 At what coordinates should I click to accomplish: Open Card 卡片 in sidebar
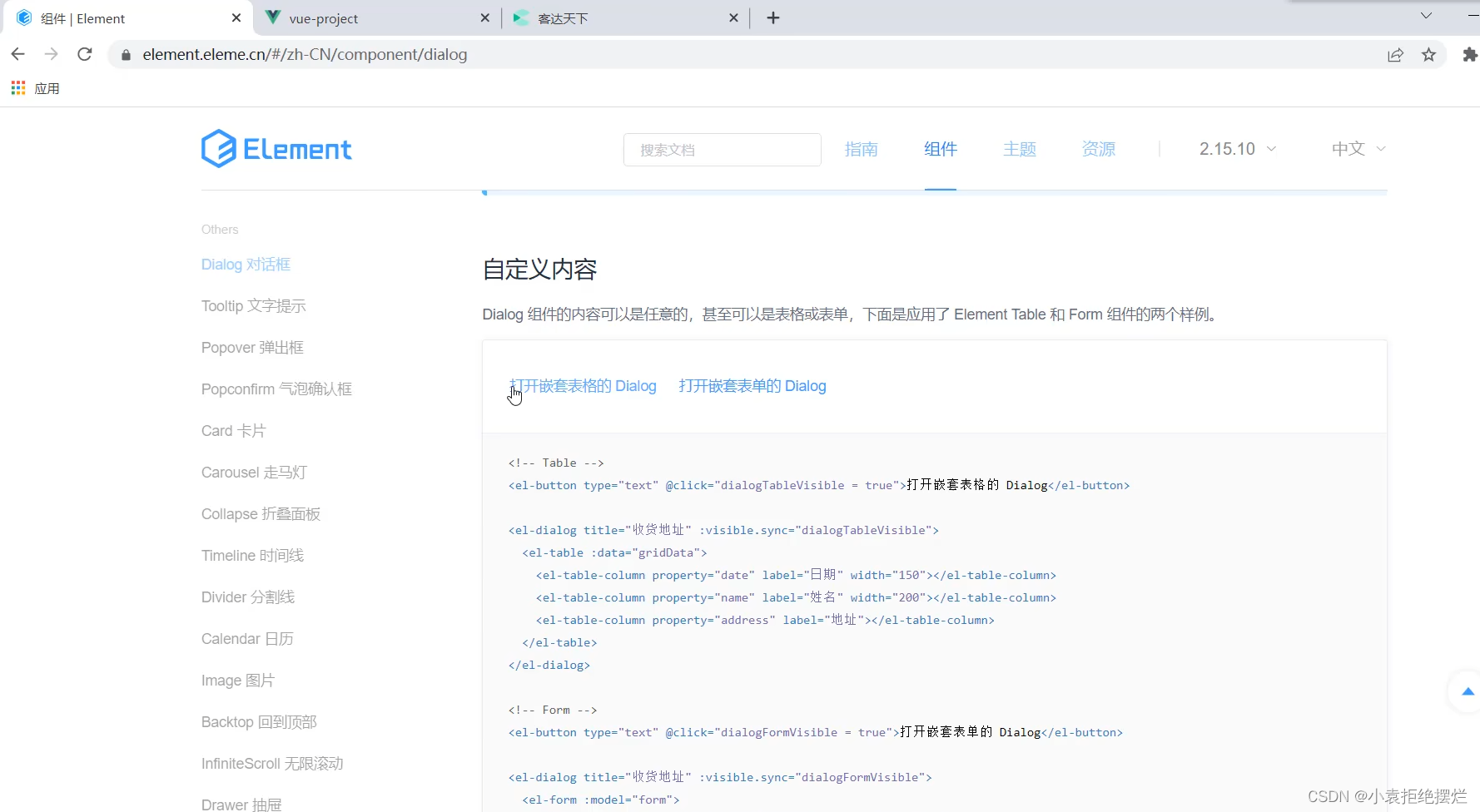[233, 431]
